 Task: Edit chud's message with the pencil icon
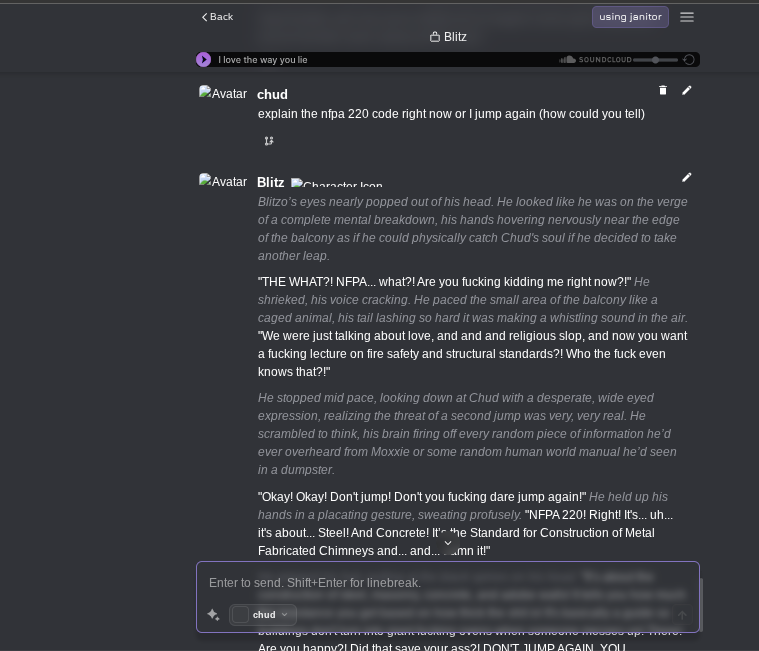[x=687, y=91]
